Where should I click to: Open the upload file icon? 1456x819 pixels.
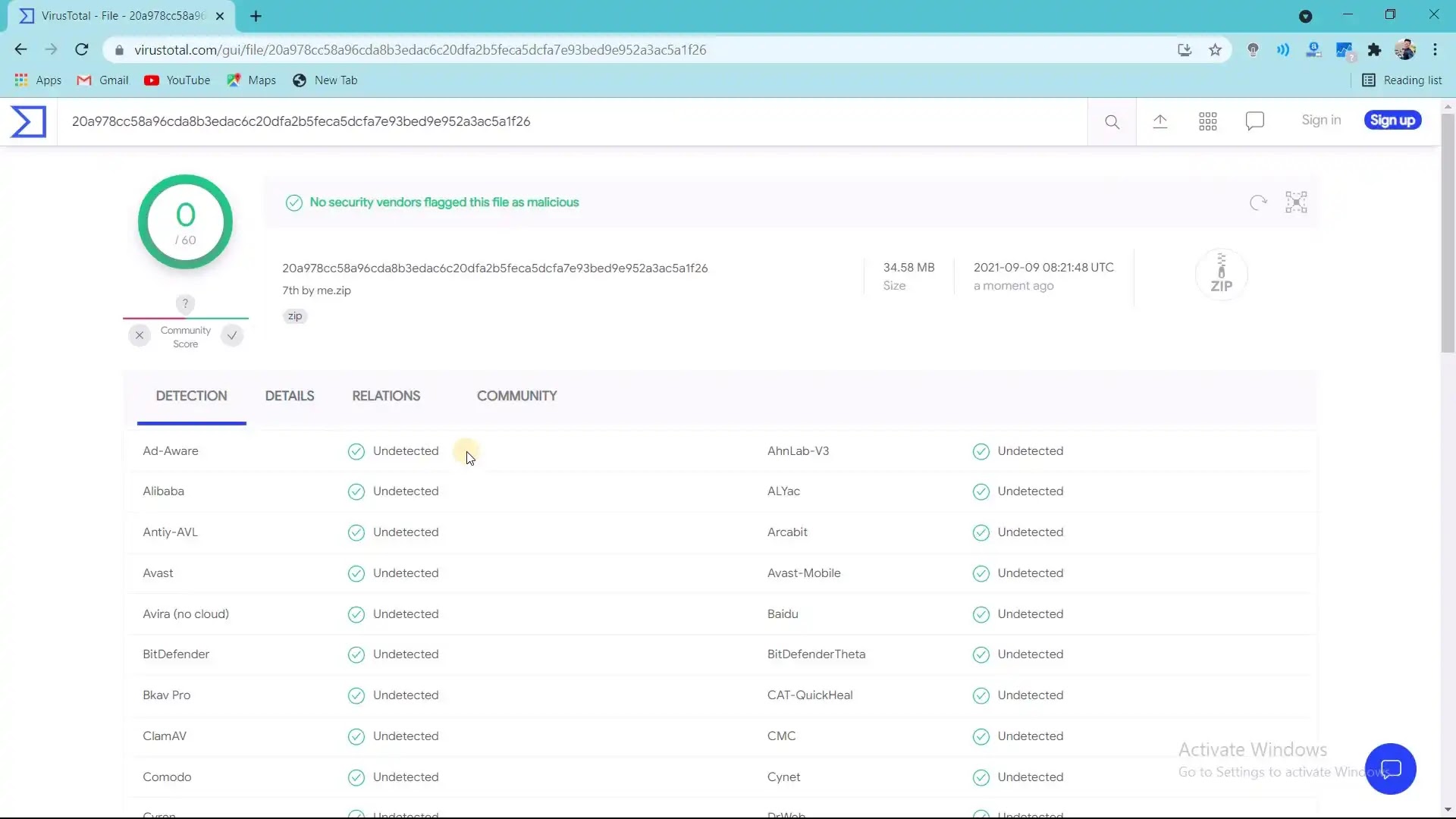click(1159, 121)
